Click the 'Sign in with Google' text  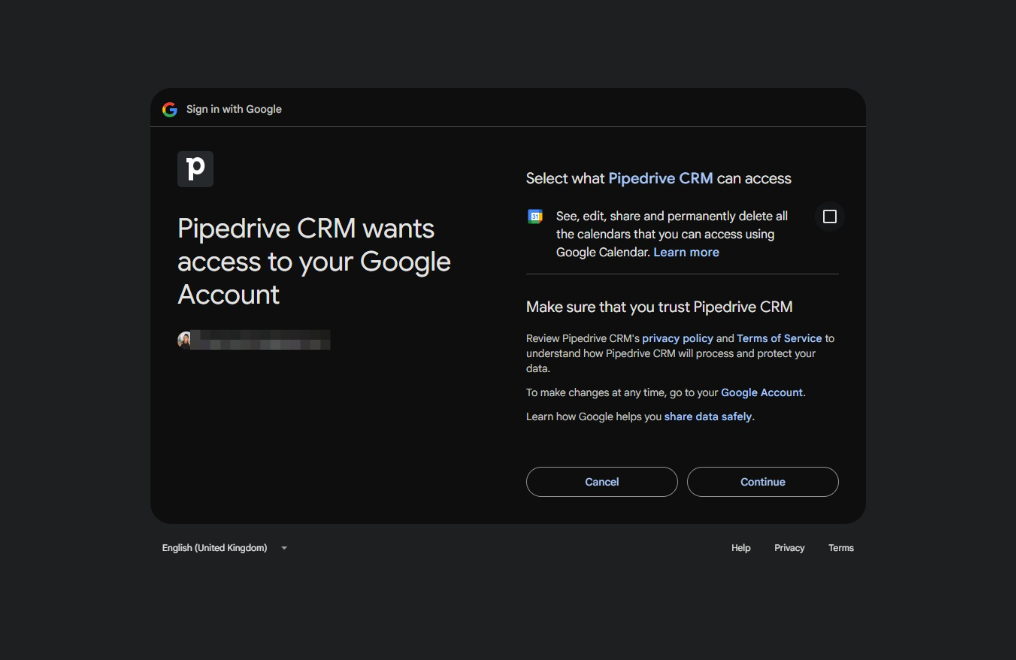[234, 109]
